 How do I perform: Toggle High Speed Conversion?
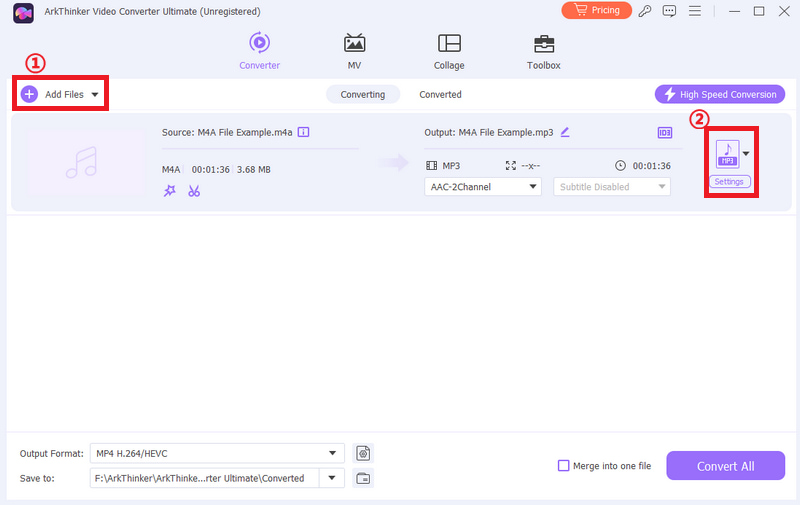(x=719, y=94)
